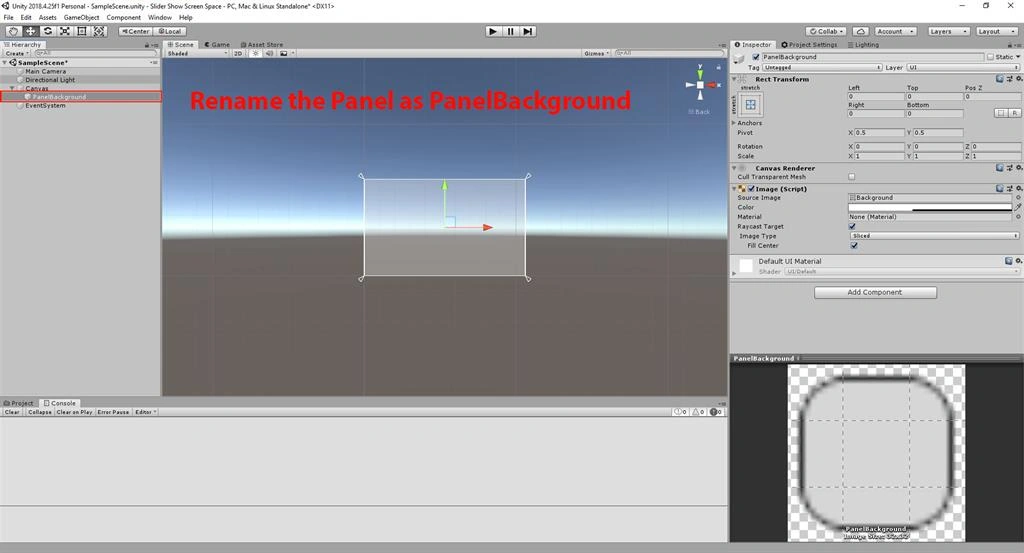Collapse the Canvas tree item arrow
This screenshot has height=553, width=1024.
[x=12, y=88]
